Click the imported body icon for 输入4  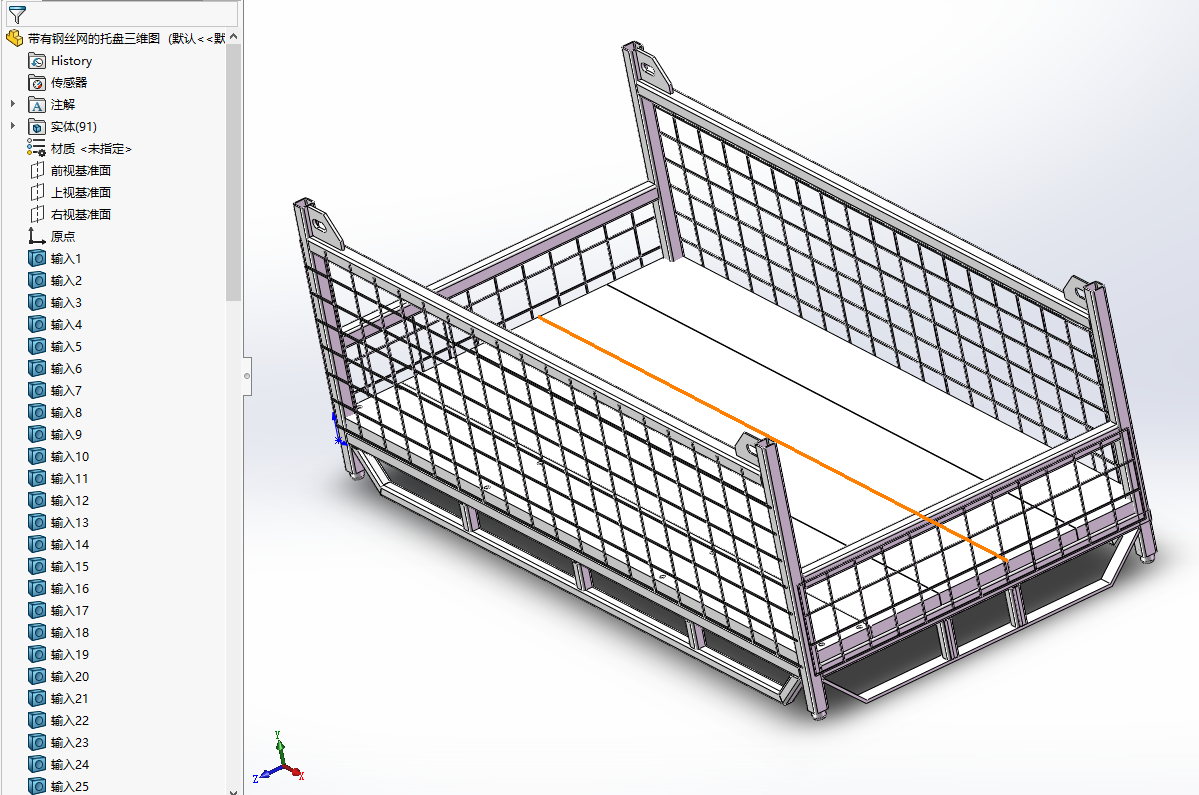[x=37, y=324]
